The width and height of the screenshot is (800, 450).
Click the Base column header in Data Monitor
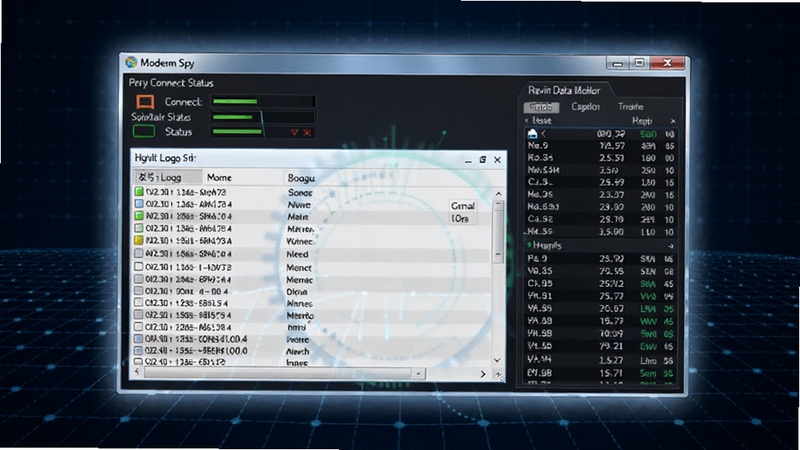point(542,121)
